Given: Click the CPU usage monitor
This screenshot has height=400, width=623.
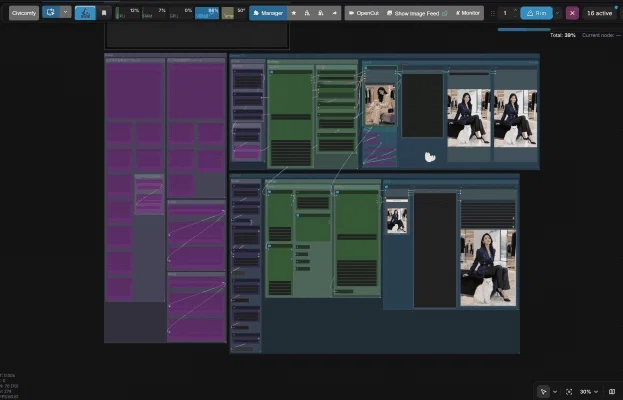Looking at the screenshot, I should coord(128,13).
